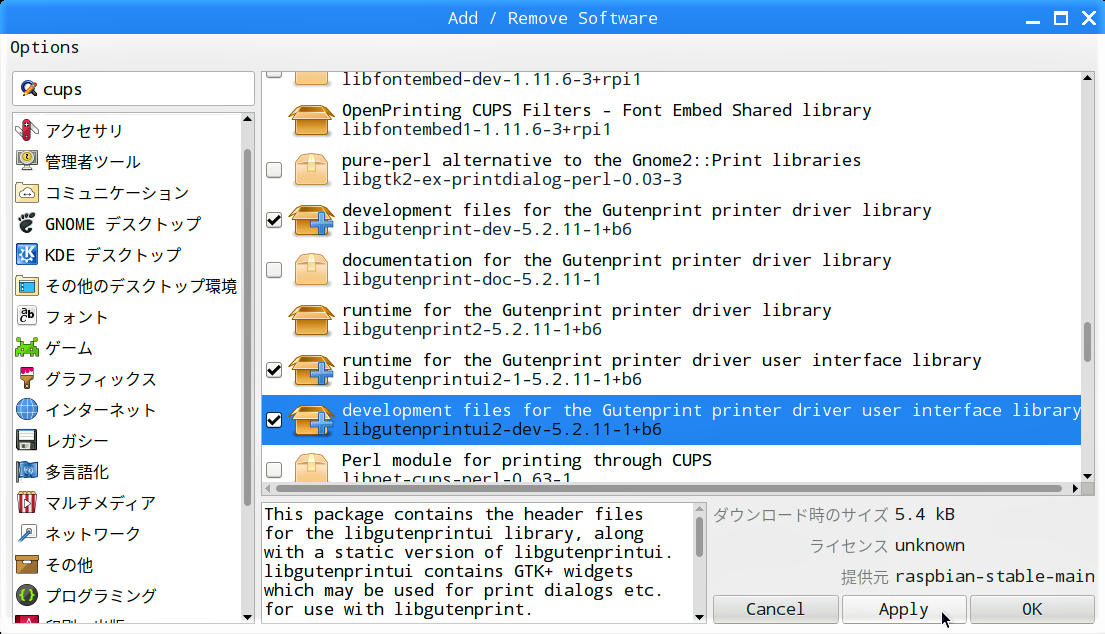Viewport: 1105px width, 634px height.
Task: Select 'pure-perl alternative to the Gnome2::Print libraries'
Action: [601, 161]
